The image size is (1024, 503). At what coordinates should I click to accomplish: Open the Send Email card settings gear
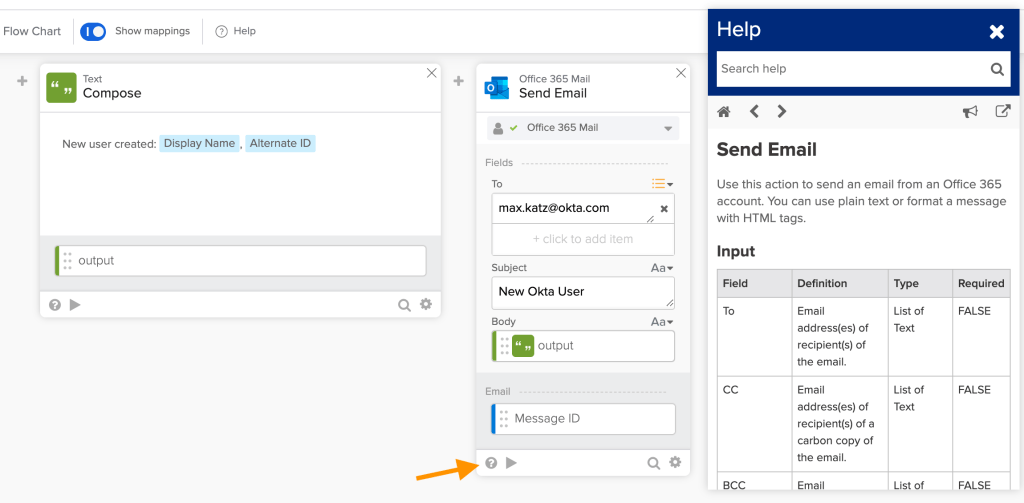675,463
